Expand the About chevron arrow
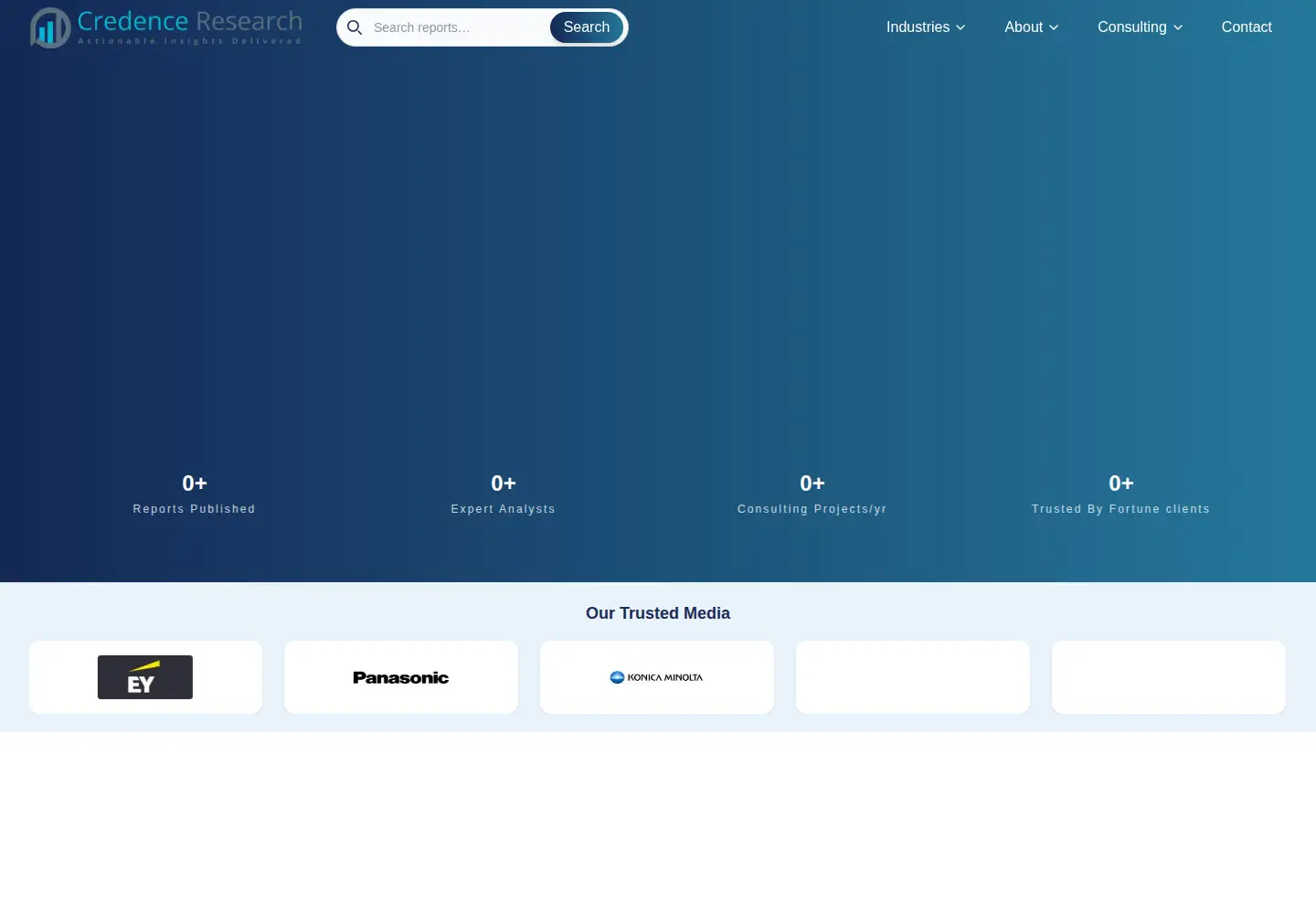The height and width of the screenshot is (914, 1316). point(1054,27)
